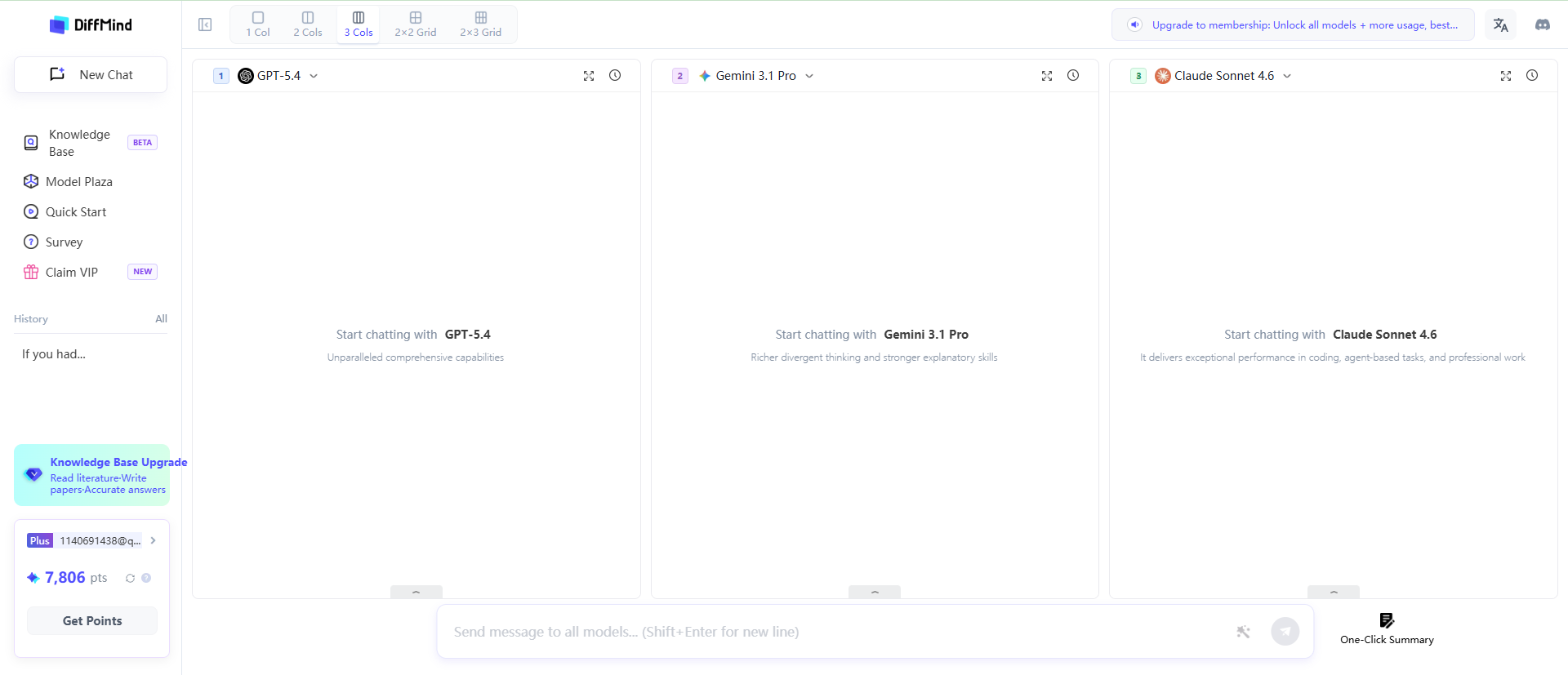This screenshot has width=1568, height=675.
Task: Click the GPT-5.4 OpenAI logo icon
Action: (x=246, y=76)
